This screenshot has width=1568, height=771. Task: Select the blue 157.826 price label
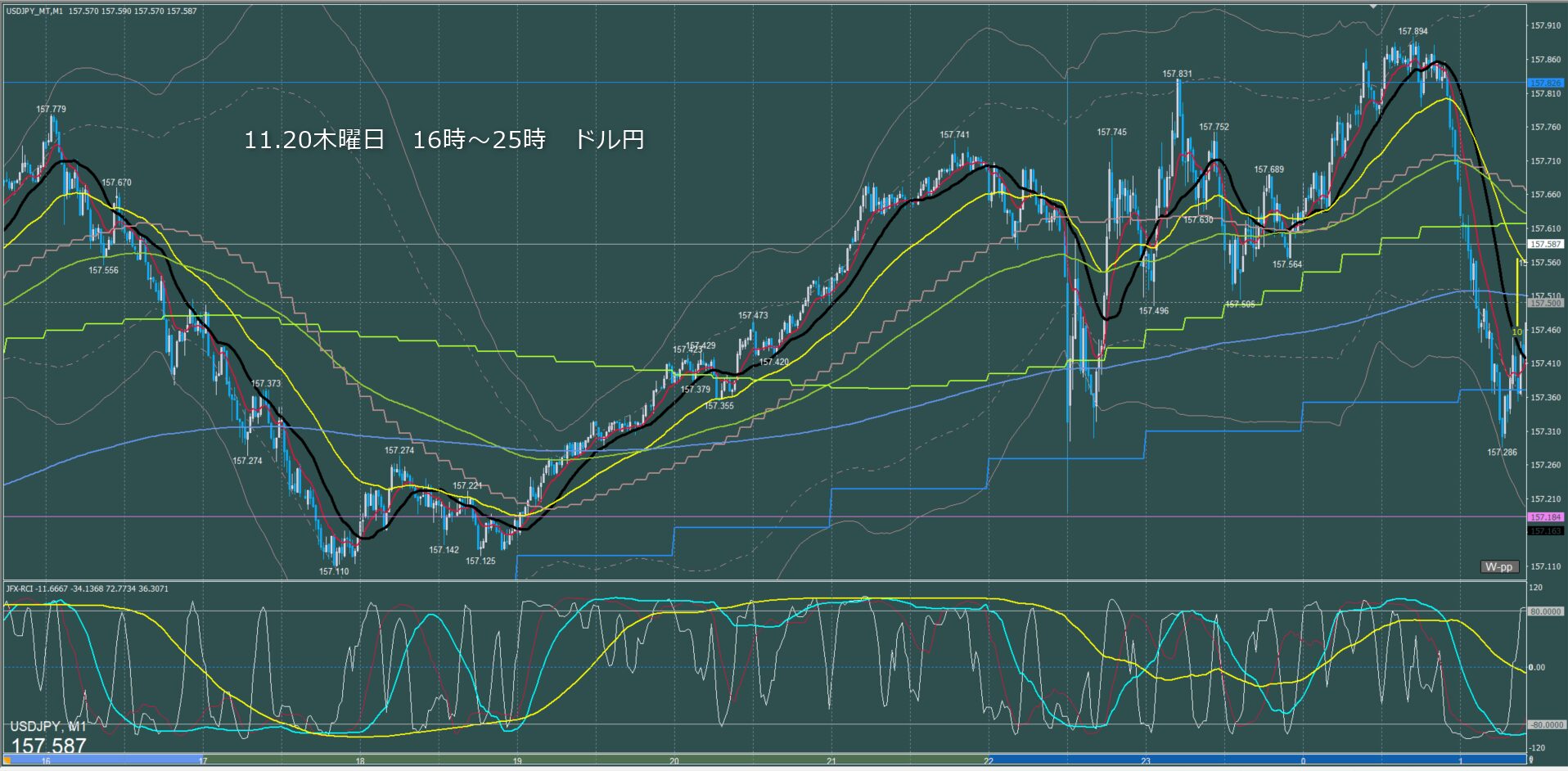(1545, 83)
